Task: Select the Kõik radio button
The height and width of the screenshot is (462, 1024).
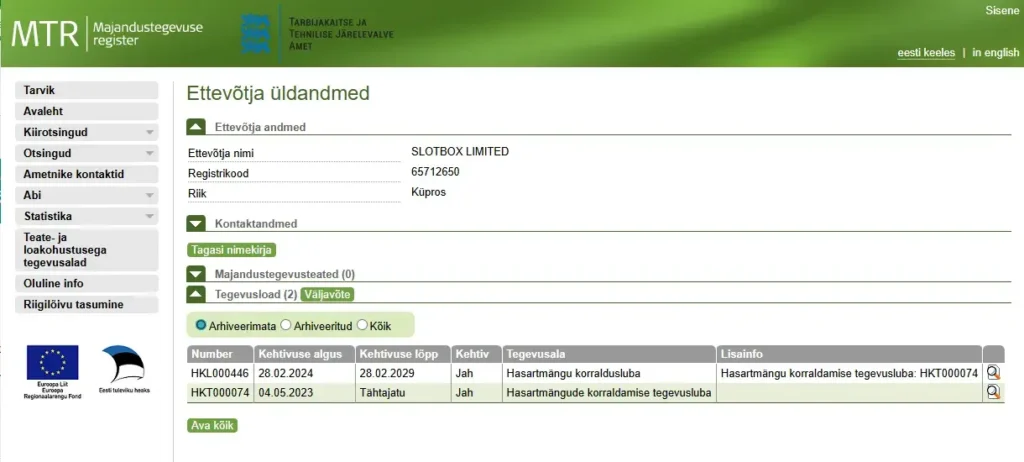Action: coord(362,325)
